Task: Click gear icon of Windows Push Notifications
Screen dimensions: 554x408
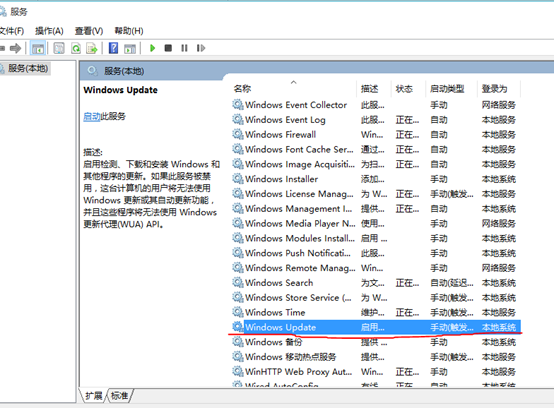Action: pos(238,253)
